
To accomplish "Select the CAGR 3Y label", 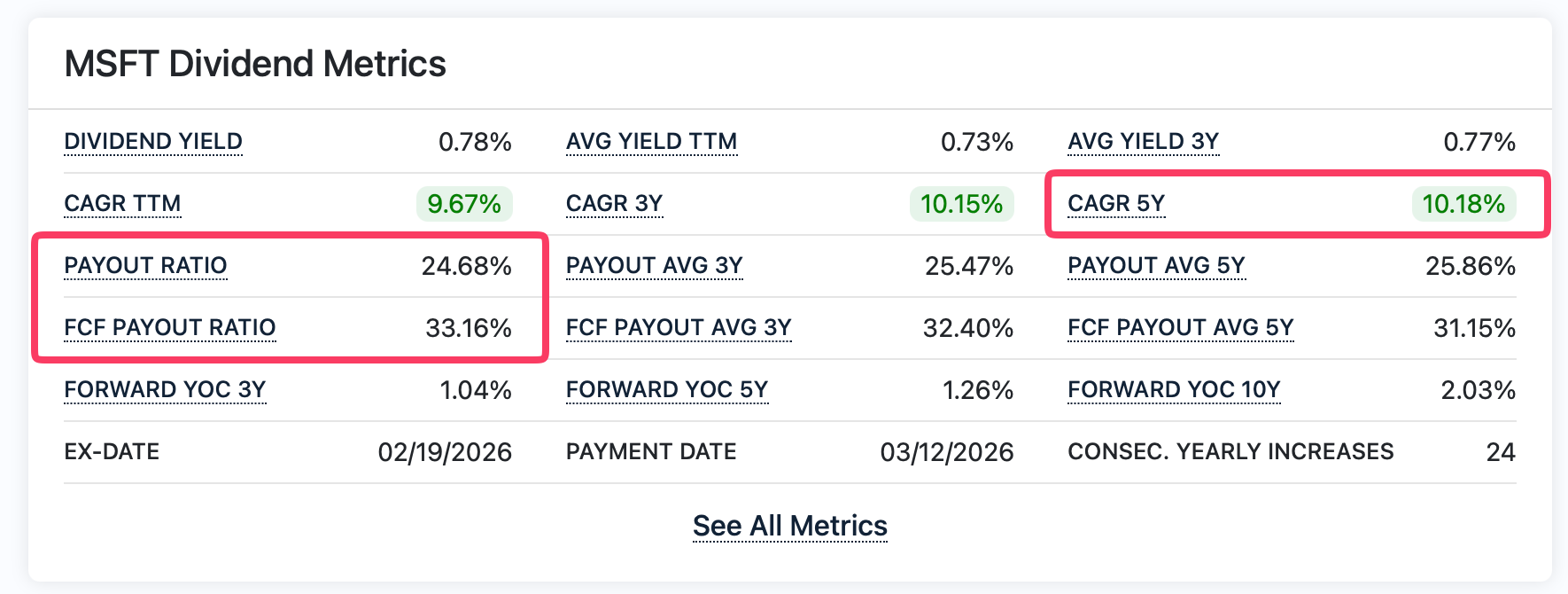I will [614, 204].
